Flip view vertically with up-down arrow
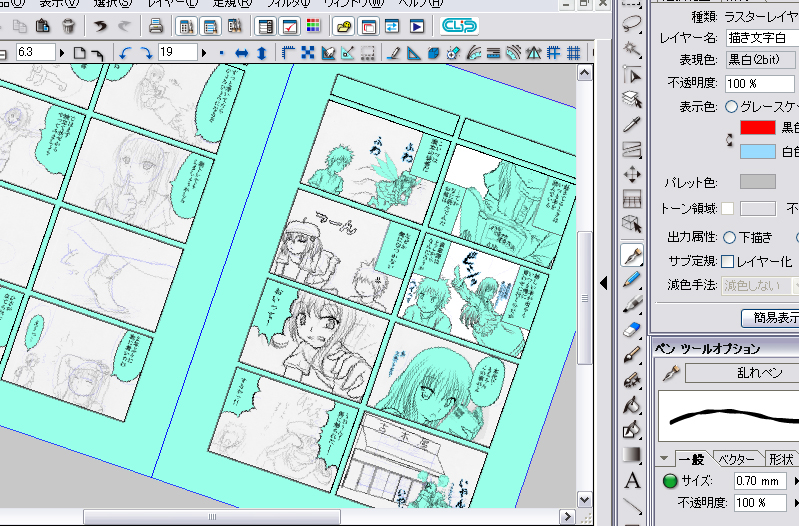This screenshot has width=799, height=526. (262, 52)
